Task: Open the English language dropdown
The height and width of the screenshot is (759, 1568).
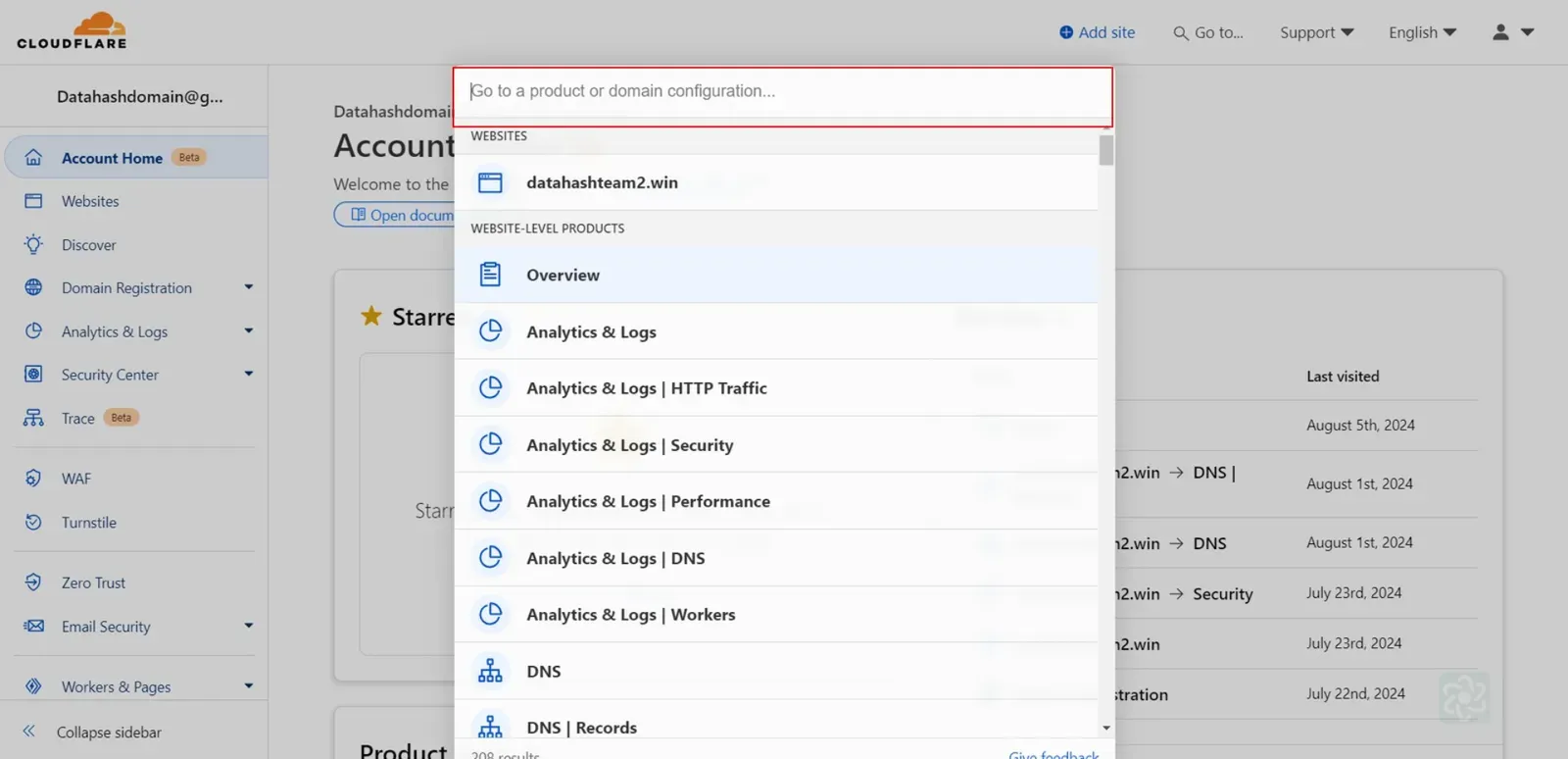Action: [1423, 32]
